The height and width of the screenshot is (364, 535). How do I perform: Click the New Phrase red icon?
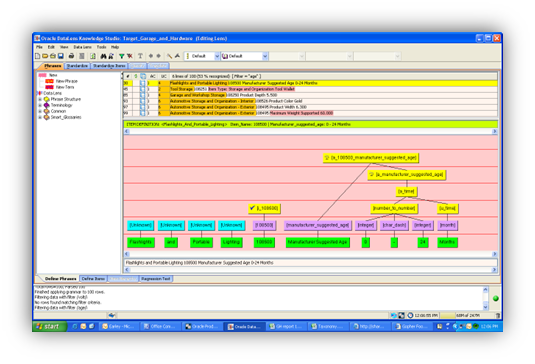(x=49, y=81)
